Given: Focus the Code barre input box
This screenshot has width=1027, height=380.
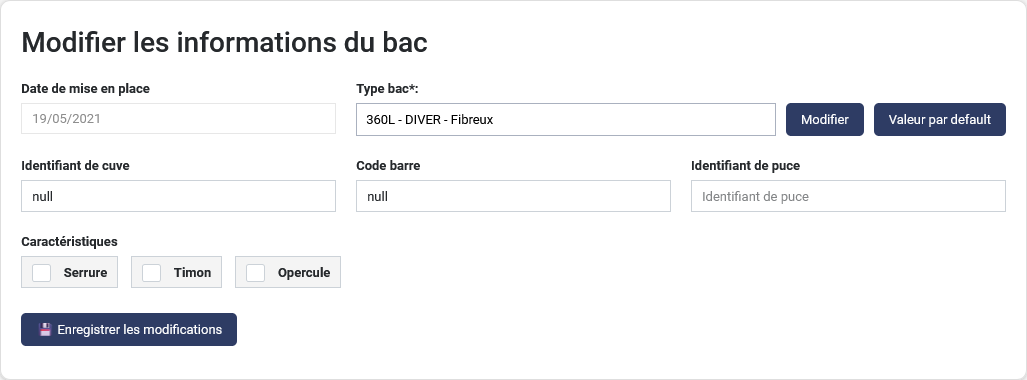Looking at the screenshot, I should click(514, 196).
